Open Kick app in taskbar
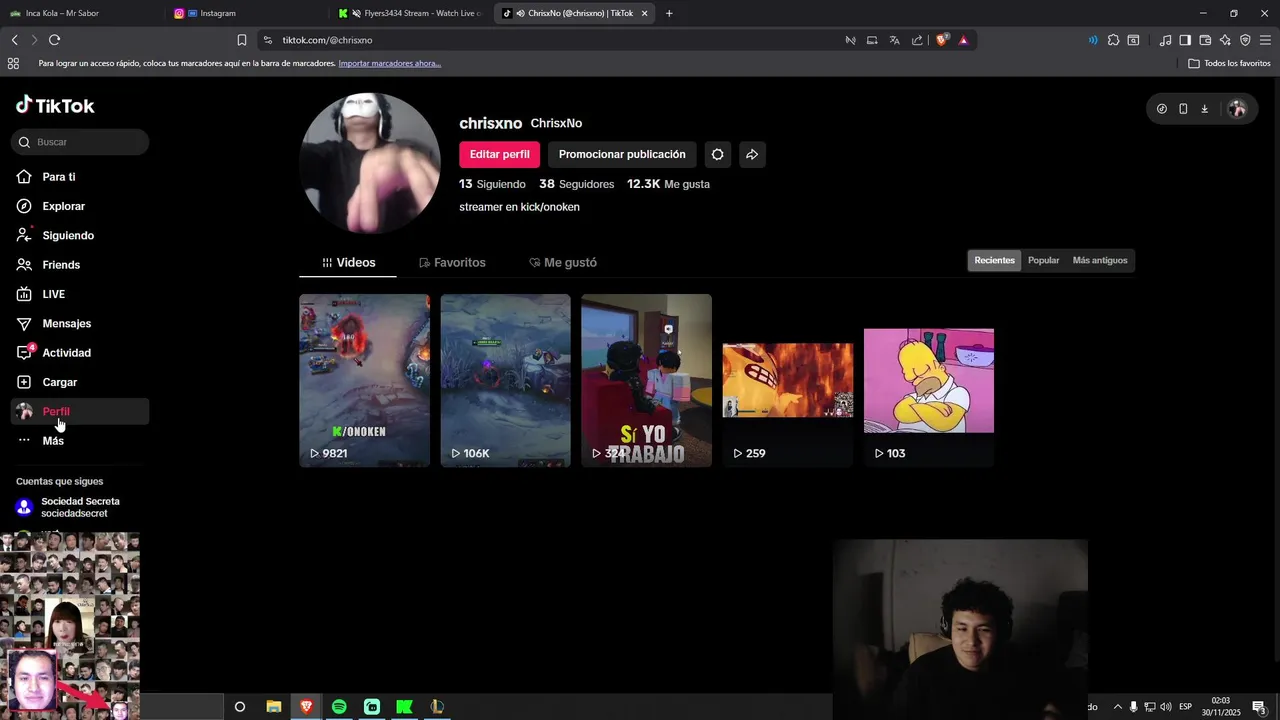This screenshot has height=720, width=1280. [404, 707]
